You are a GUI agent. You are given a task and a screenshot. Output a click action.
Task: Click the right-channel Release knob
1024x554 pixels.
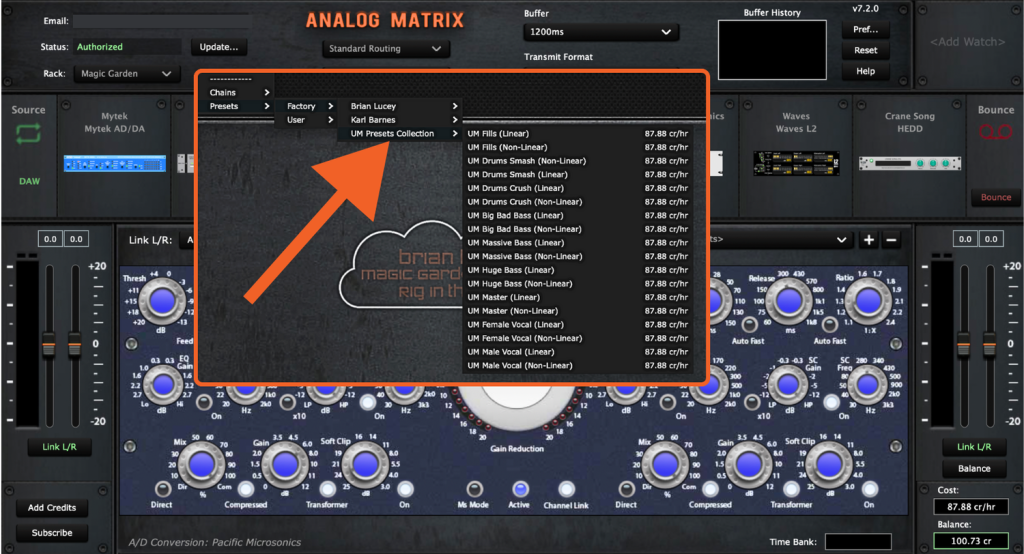(788, 302)
